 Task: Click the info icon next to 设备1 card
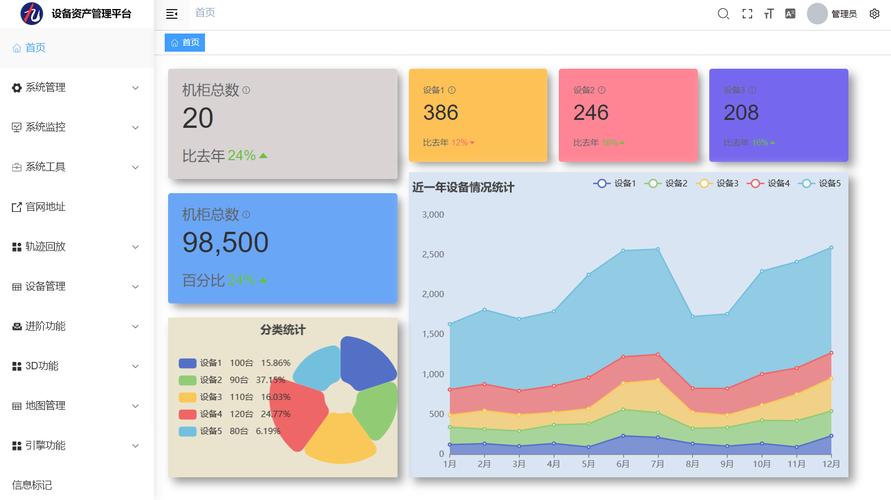(452, 90)
